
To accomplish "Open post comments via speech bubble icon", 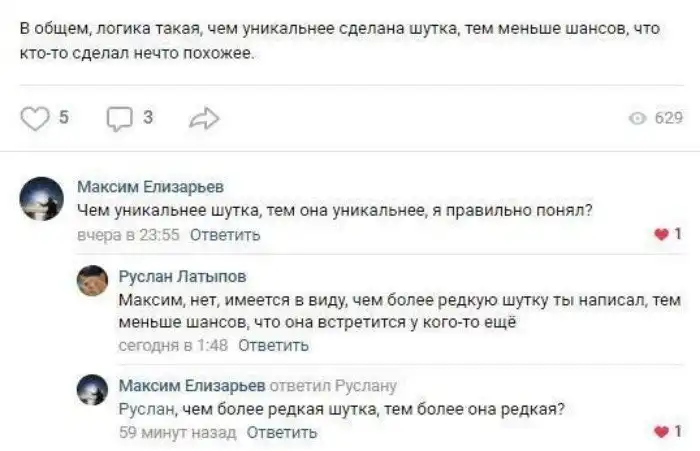I will click(x=119, y=119).
